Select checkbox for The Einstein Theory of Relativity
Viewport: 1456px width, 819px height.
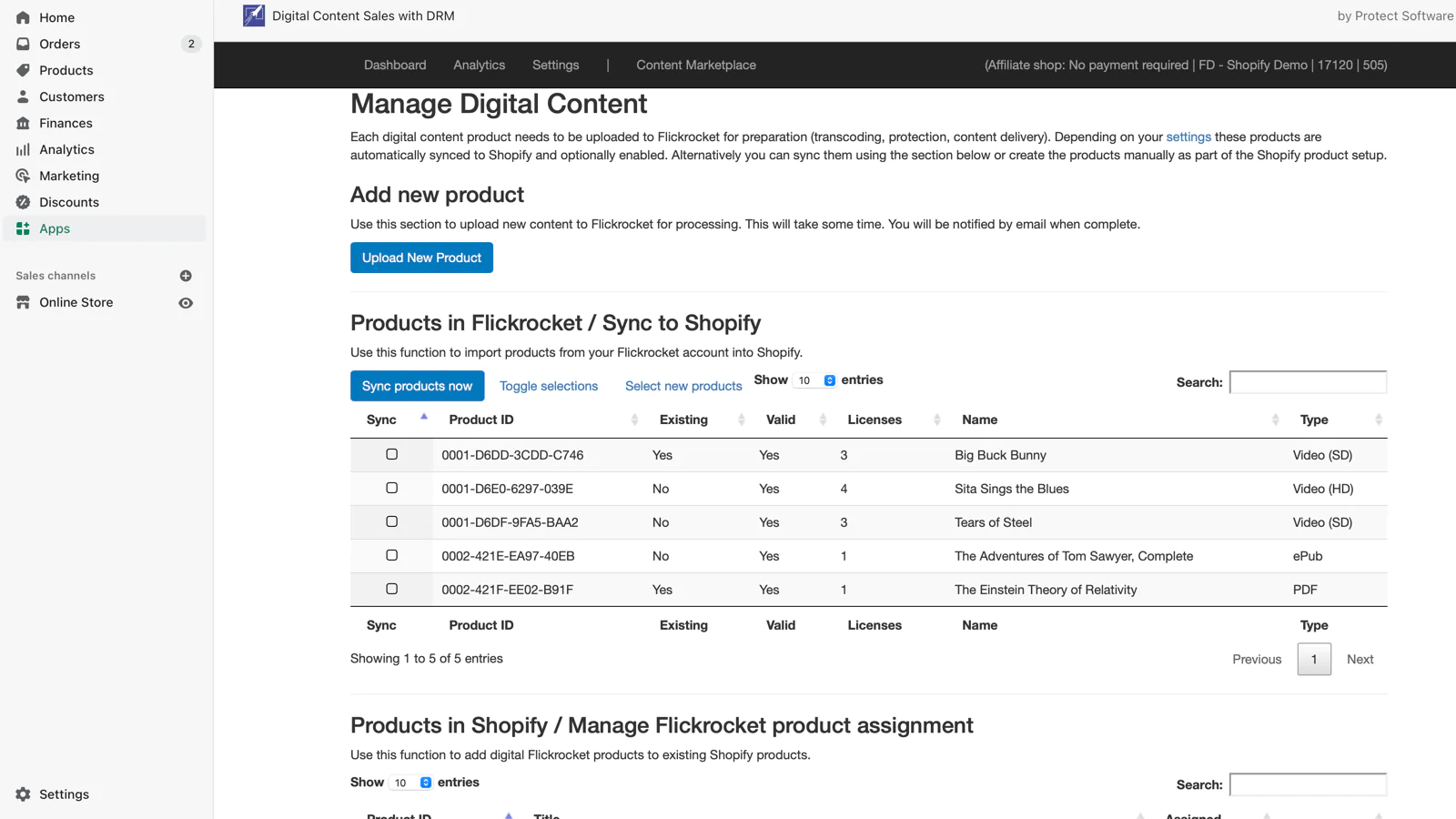(392, 589)
